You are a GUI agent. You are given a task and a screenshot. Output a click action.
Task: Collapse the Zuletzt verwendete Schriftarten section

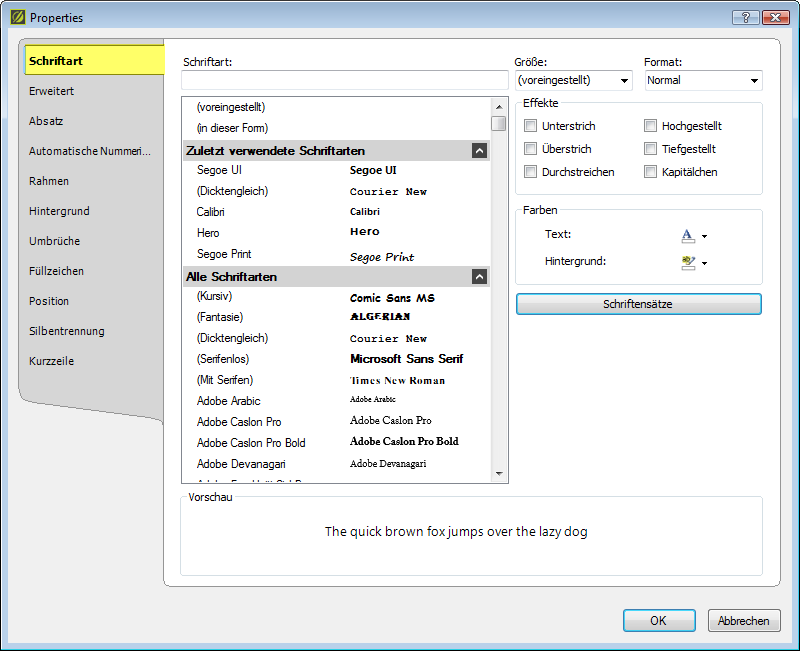pyautogui.click(x=479, y=151)
